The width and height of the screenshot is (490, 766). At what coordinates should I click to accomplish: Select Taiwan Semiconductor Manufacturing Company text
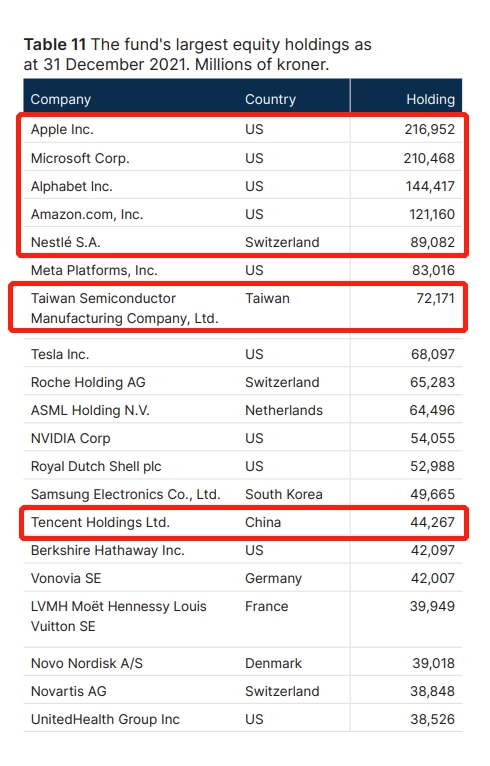pos(125,308)
